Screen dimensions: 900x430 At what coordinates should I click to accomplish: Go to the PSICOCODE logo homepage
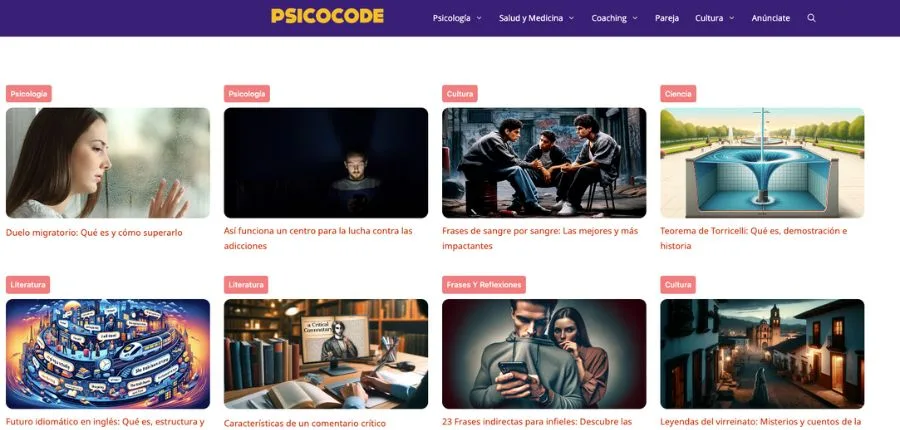327,16
